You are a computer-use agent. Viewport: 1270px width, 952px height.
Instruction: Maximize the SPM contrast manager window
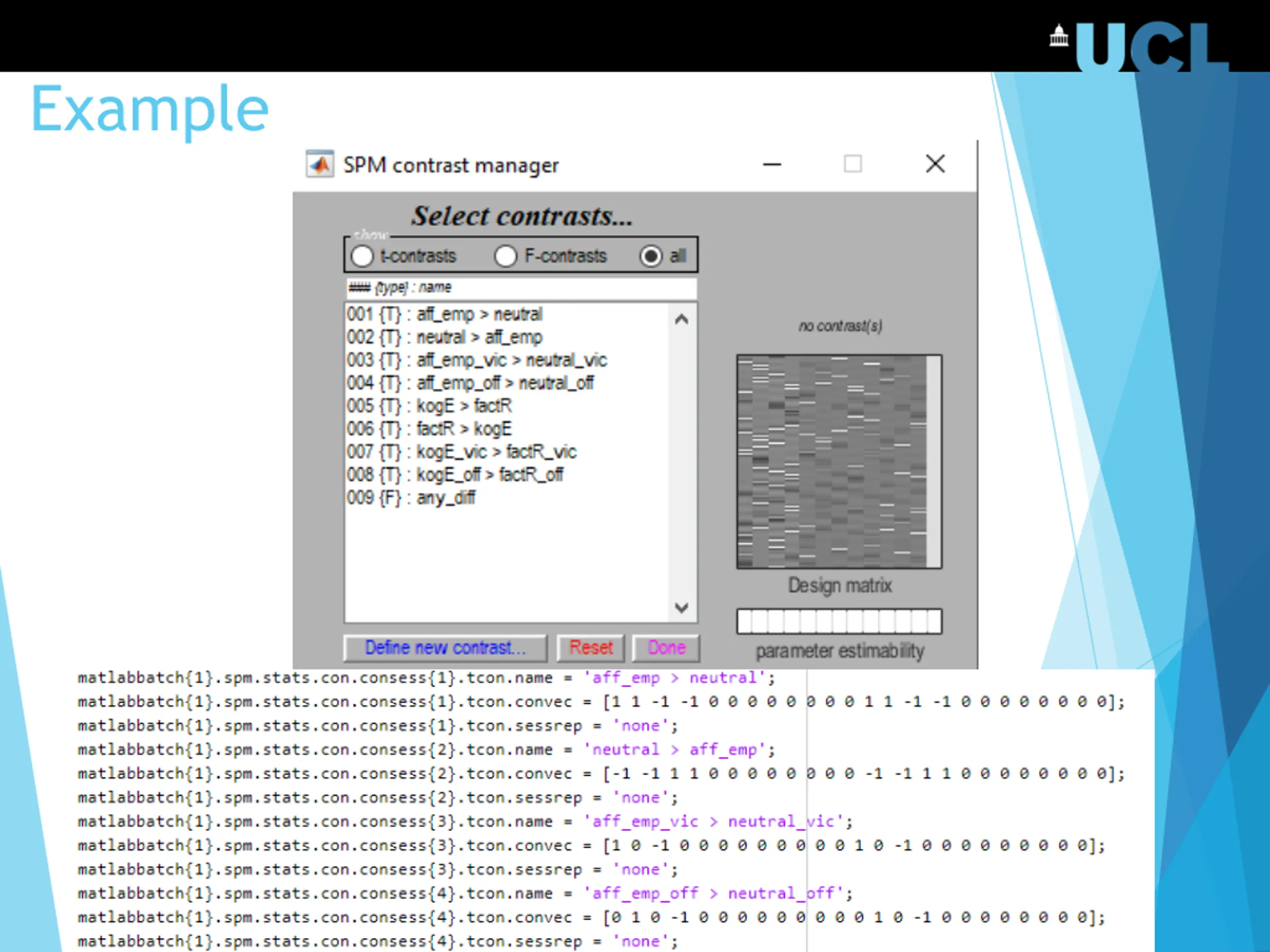(x=853, y=164)
